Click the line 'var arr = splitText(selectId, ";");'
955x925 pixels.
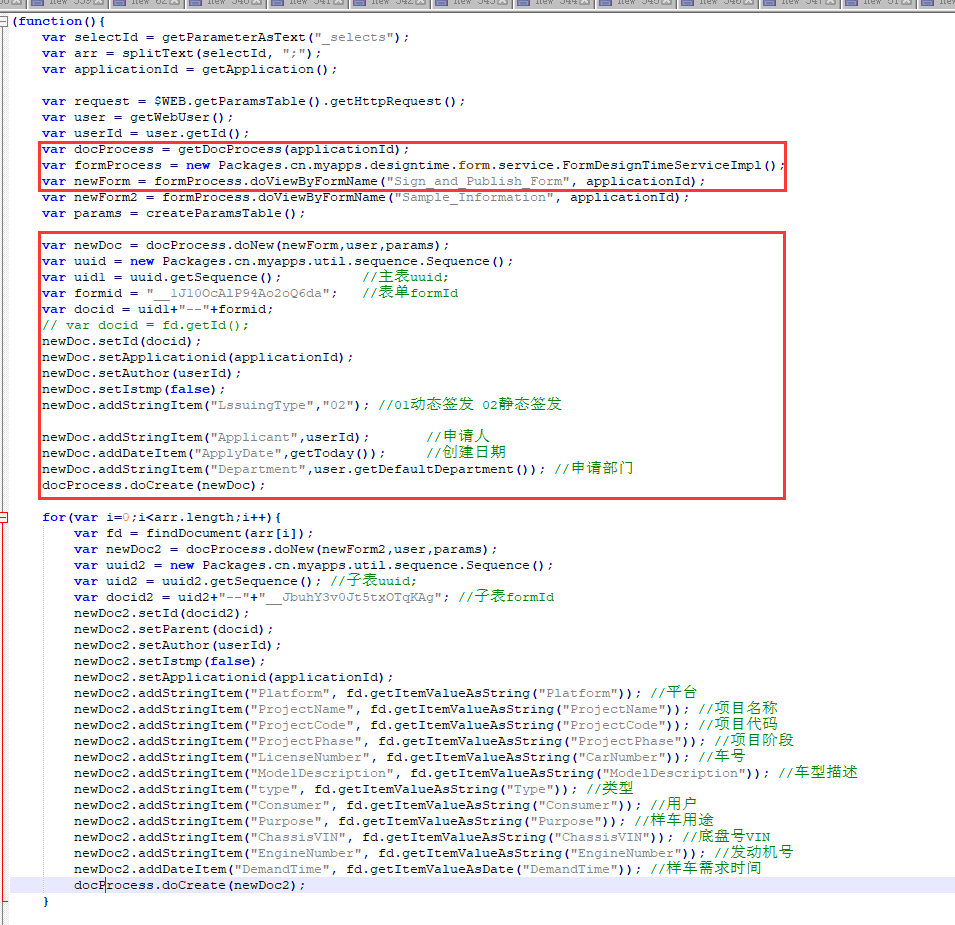pyautogui.click(x=181, y=54)
